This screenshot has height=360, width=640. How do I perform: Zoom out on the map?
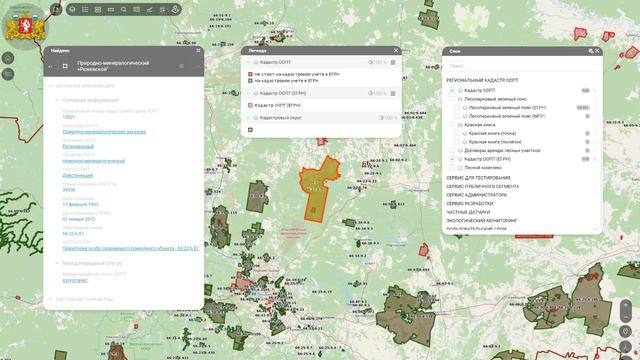coord(626,317)
